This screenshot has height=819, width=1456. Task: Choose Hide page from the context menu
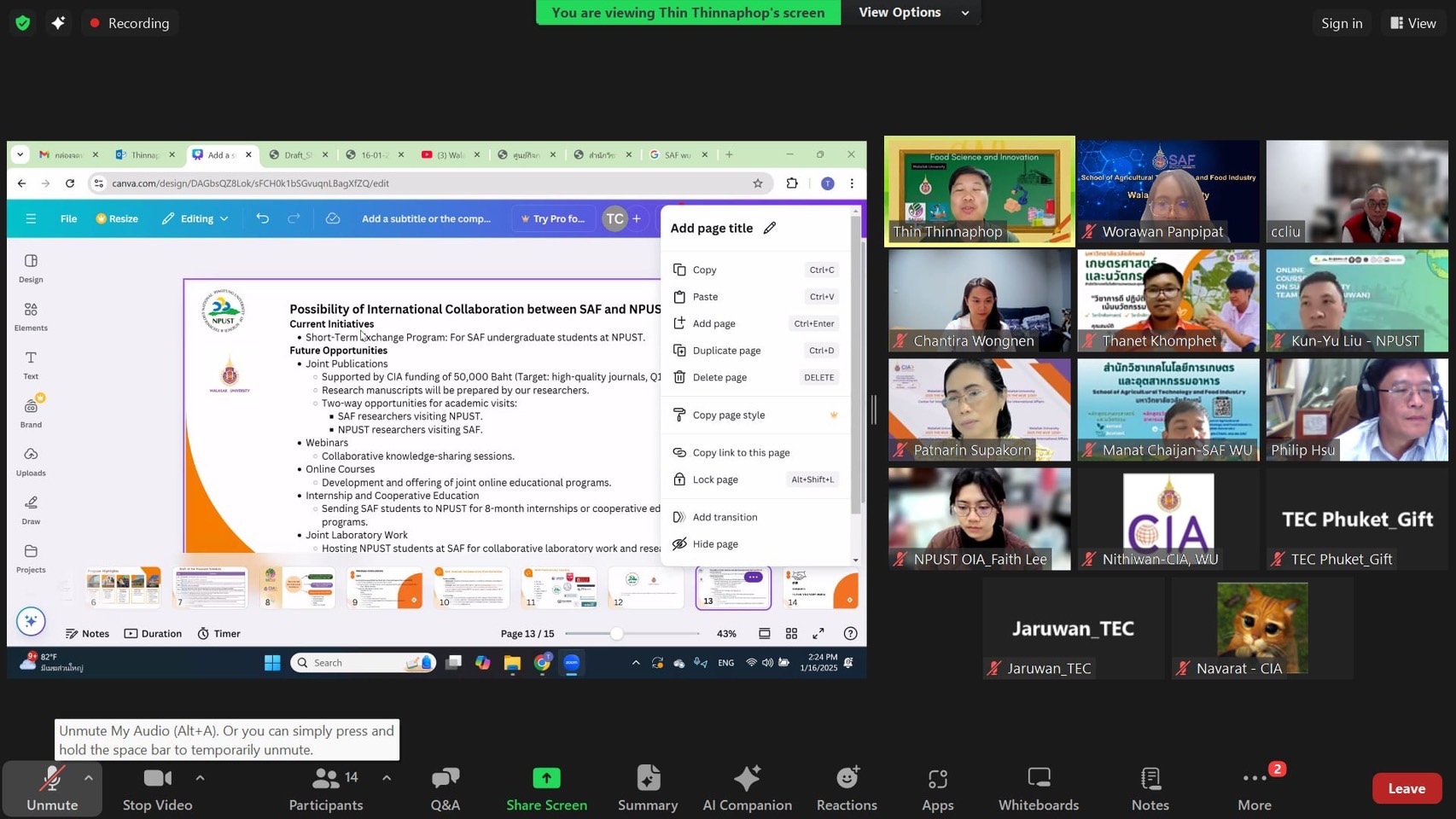pos(714,544)
